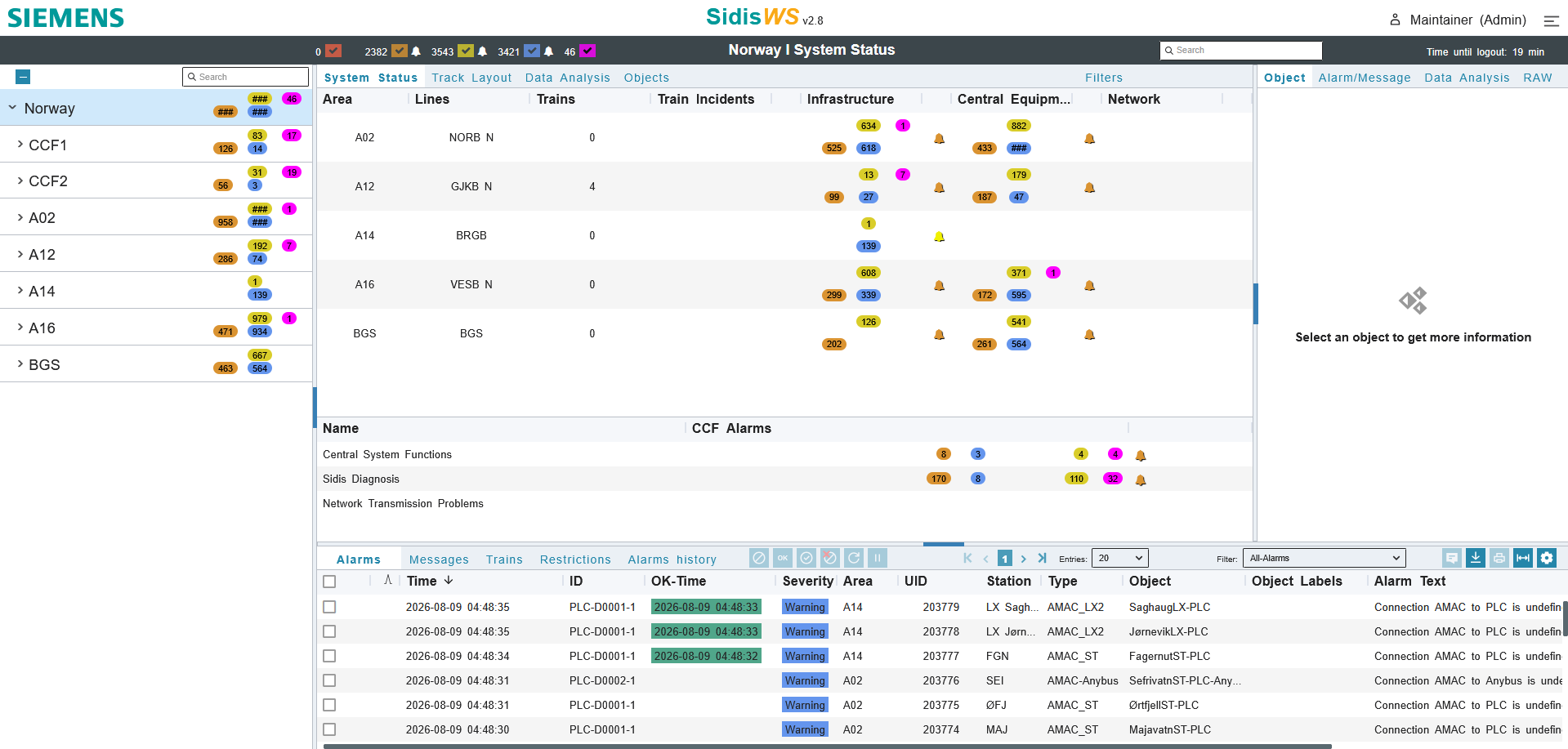Click the Filters link
Viewport: 1568px width, 749px height.
[1104, 78]
